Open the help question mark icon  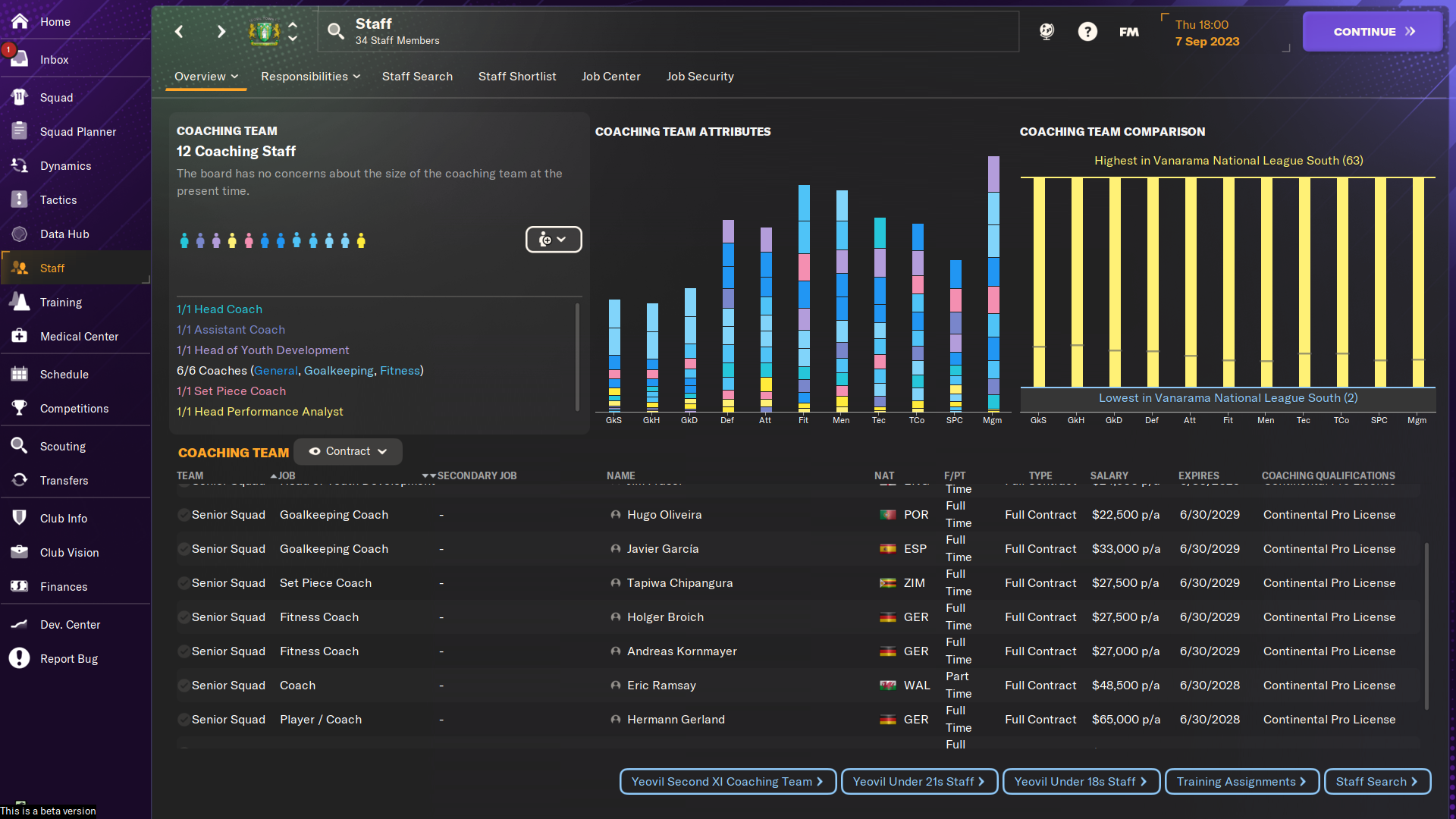(1087, 31)
